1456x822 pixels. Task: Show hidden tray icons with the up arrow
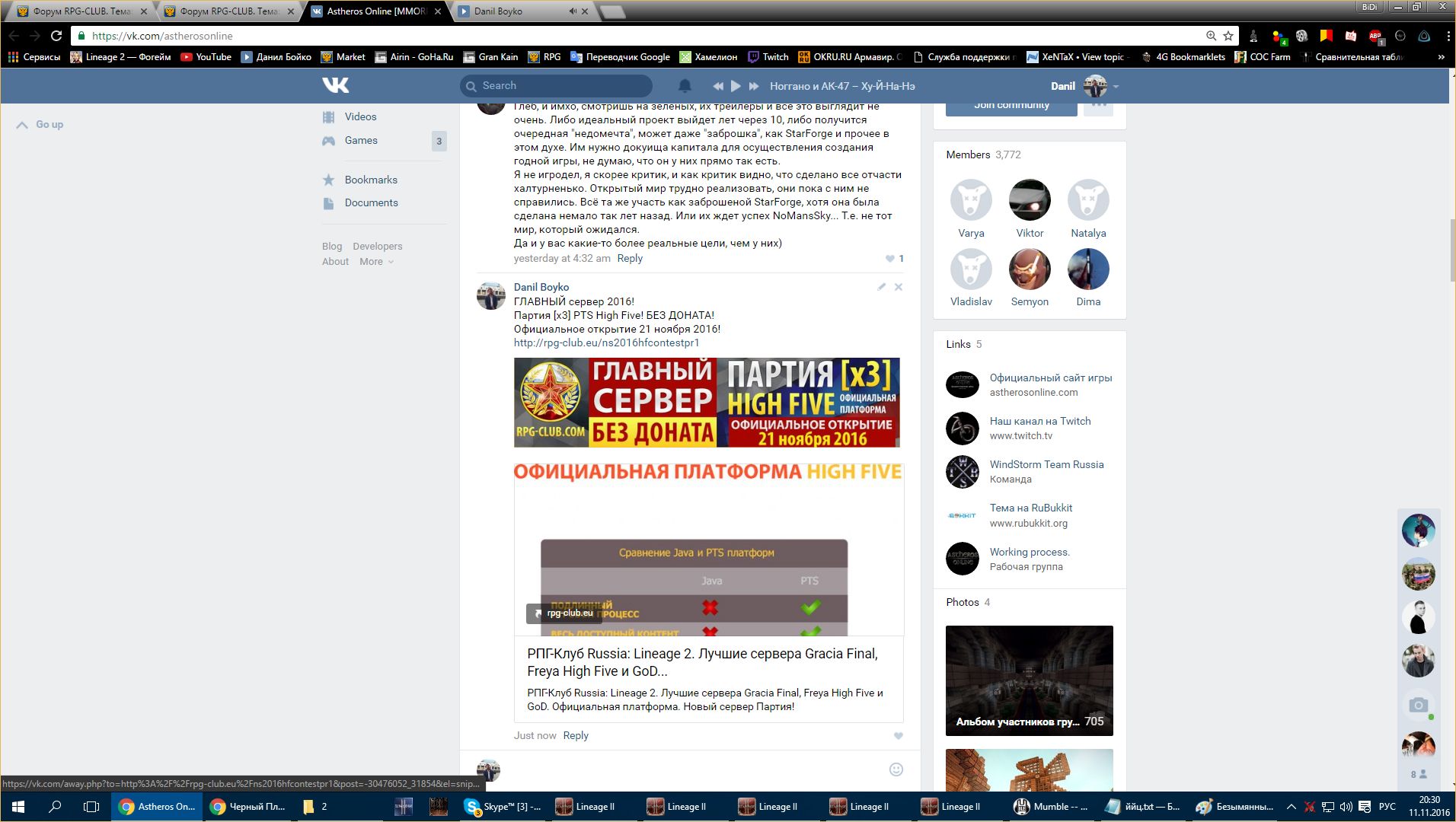pos(1291,807)
